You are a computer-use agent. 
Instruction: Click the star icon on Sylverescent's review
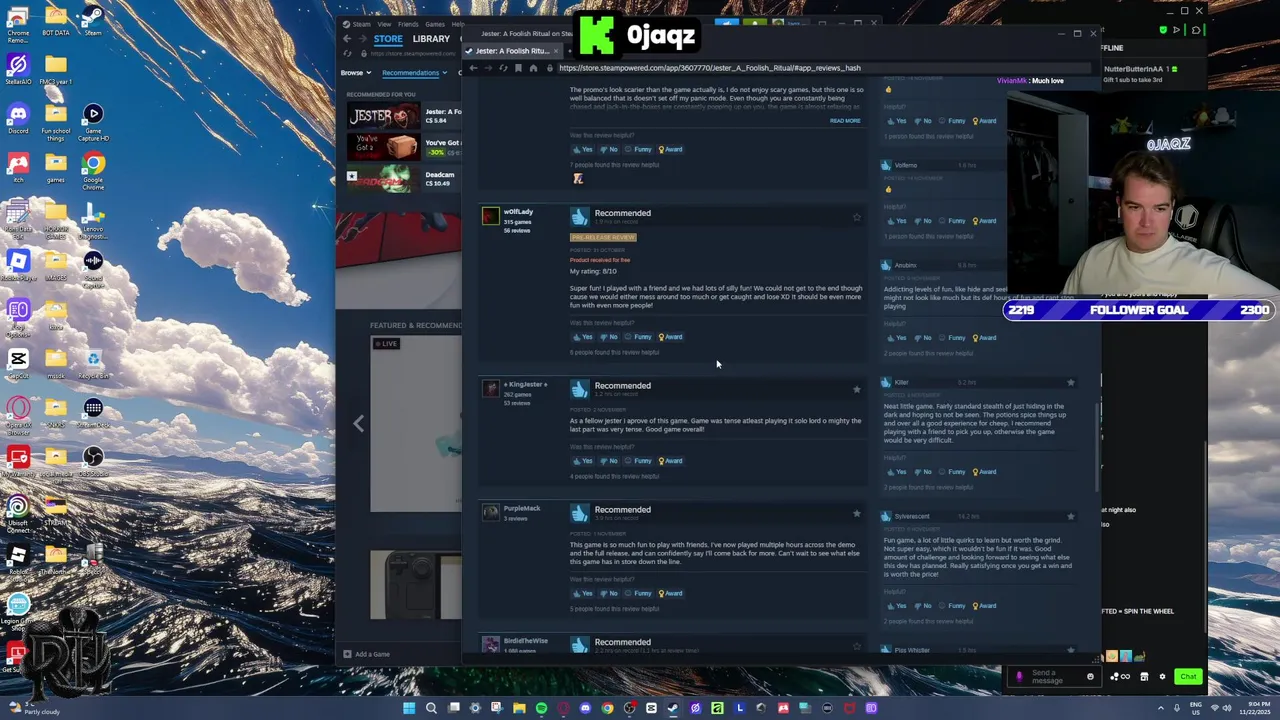click(1070, 516)
